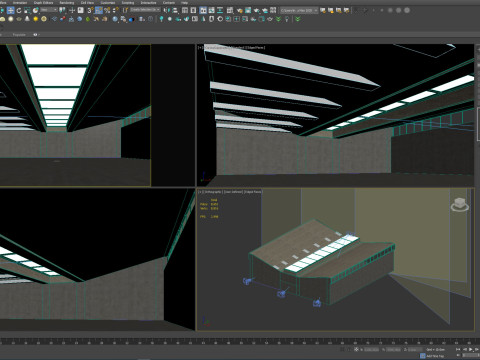Select the leftmost blue camera object in orthographic viewport
Image resolution: width=480 pixels, height=360 pixels.
247,281
